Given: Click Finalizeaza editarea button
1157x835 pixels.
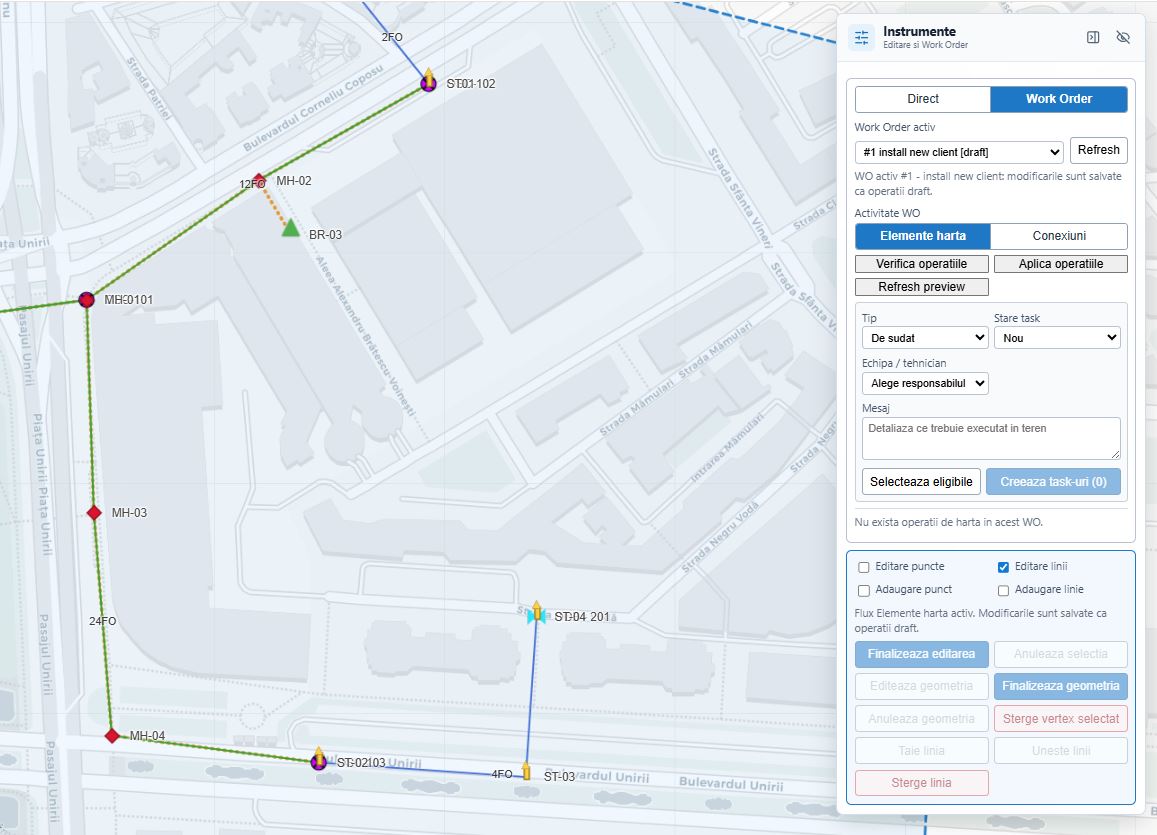Looking at the screenshot, I should click(x=922, y=654).
